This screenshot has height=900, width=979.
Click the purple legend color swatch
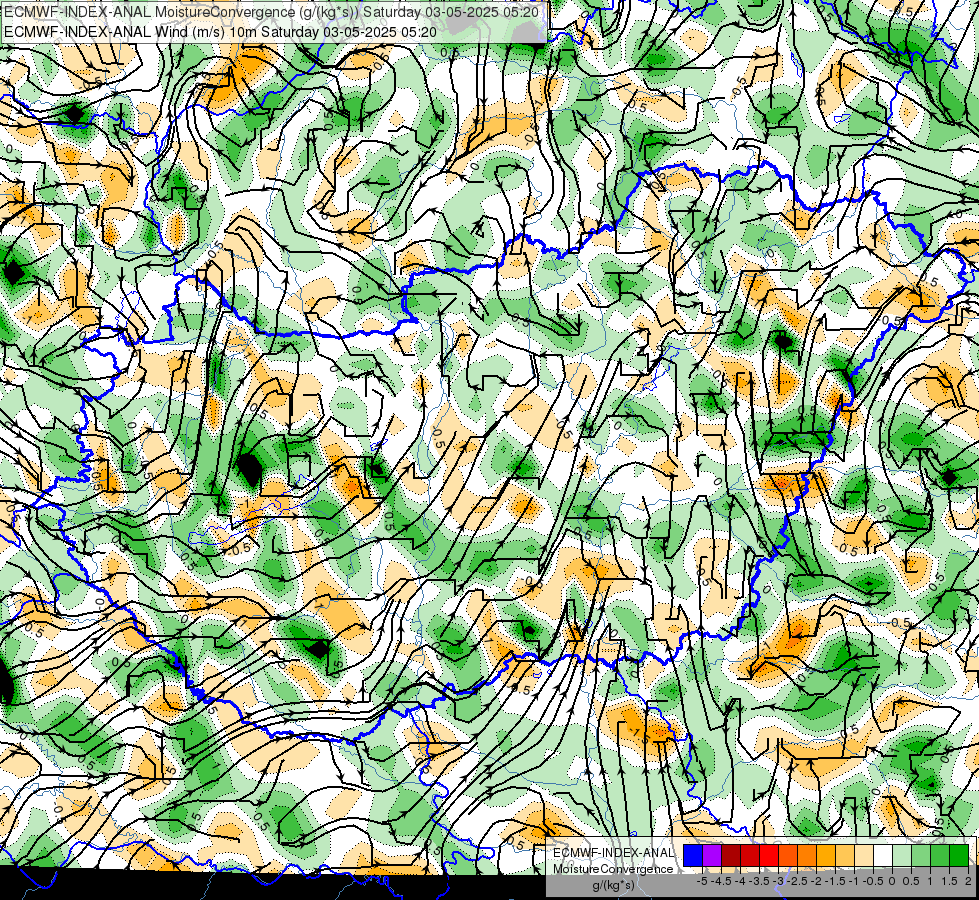click(x=712, y=856)
